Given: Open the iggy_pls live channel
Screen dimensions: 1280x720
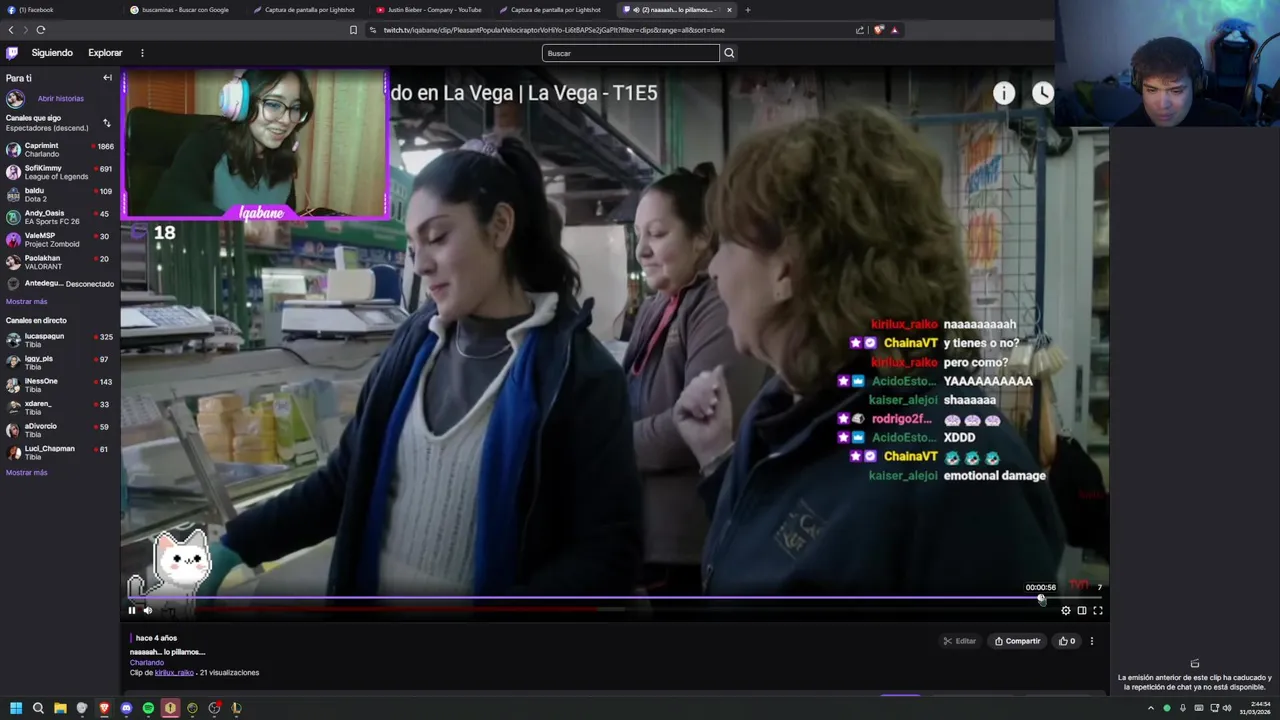Looking at the screenshot, I should click(58, 362).
